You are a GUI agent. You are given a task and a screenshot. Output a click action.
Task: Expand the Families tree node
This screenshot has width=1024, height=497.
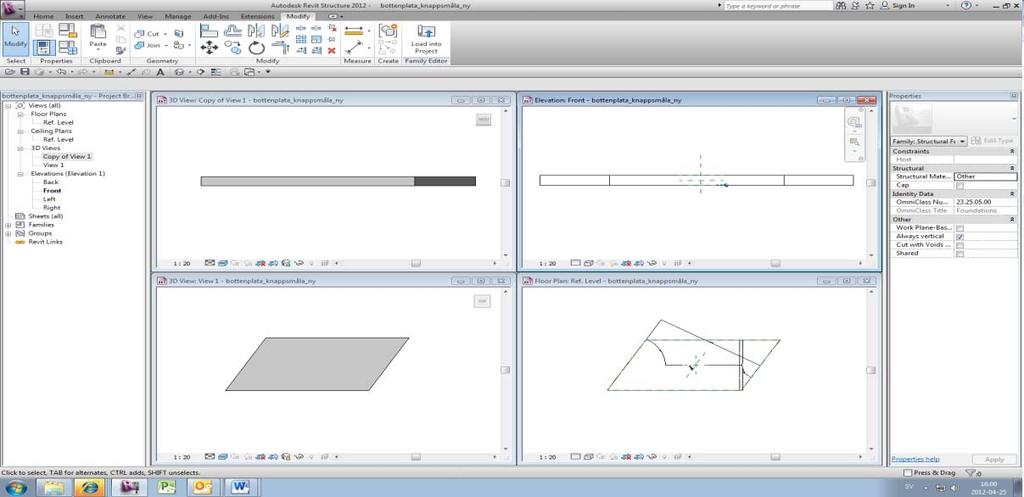8,225
